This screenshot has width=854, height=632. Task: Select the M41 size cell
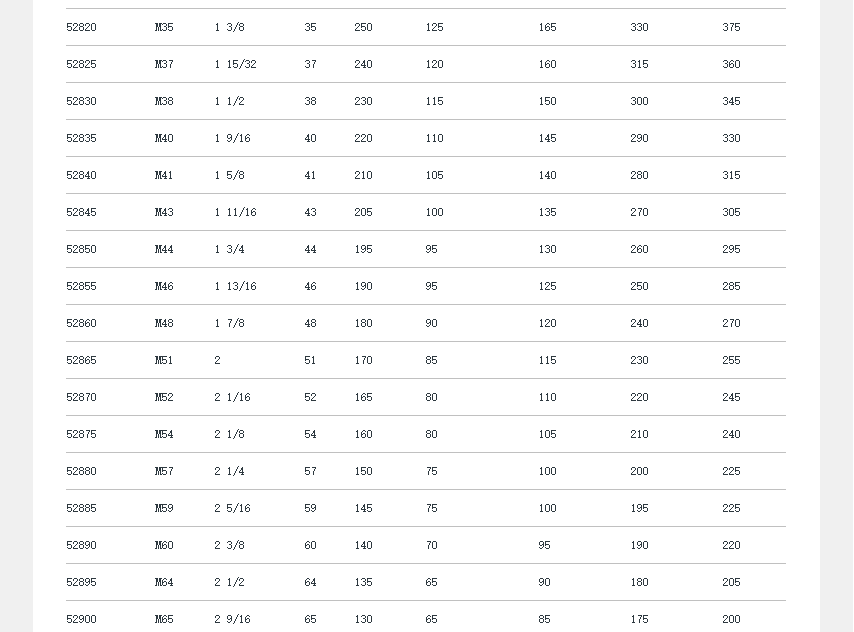(x=164, y=176)
